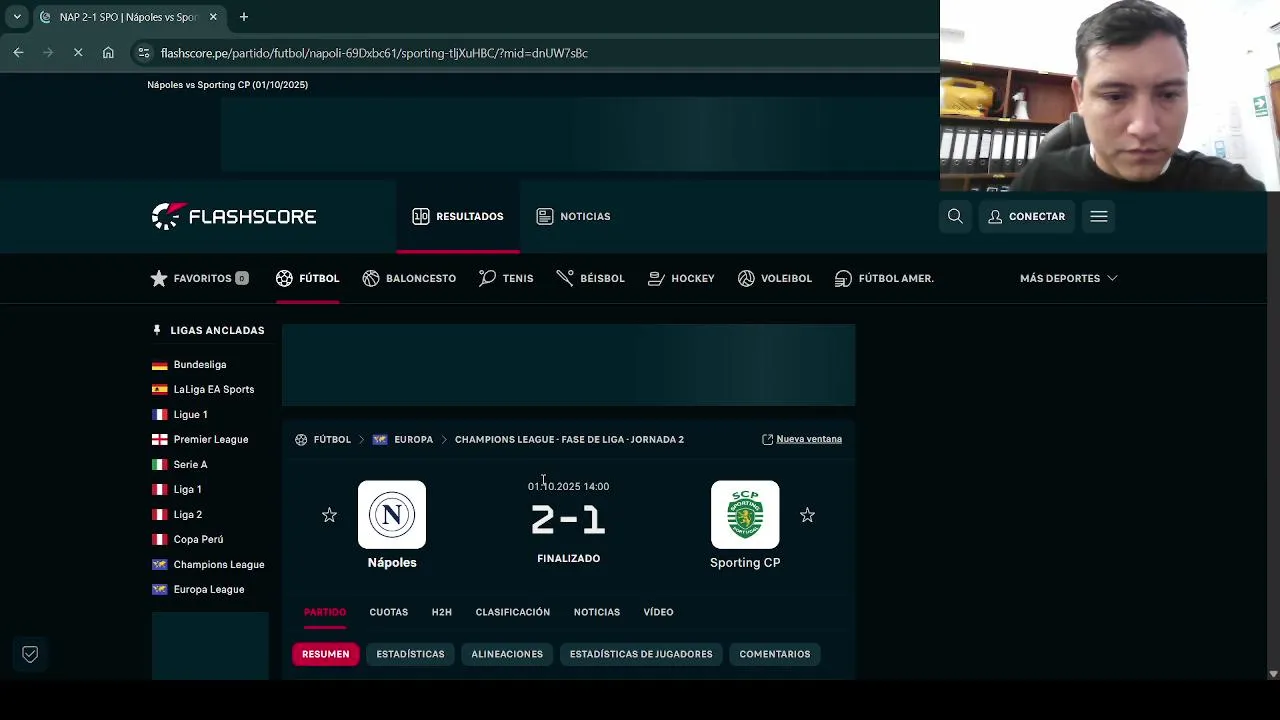
Task: Select Estadísticas de Jugadores sub-tab
Action: 641,654
